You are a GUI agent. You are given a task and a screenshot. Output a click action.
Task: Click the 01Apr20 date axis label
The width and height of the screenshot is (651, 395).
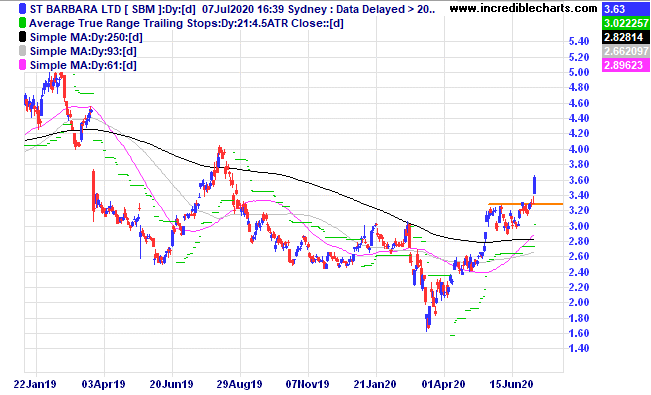443,384
